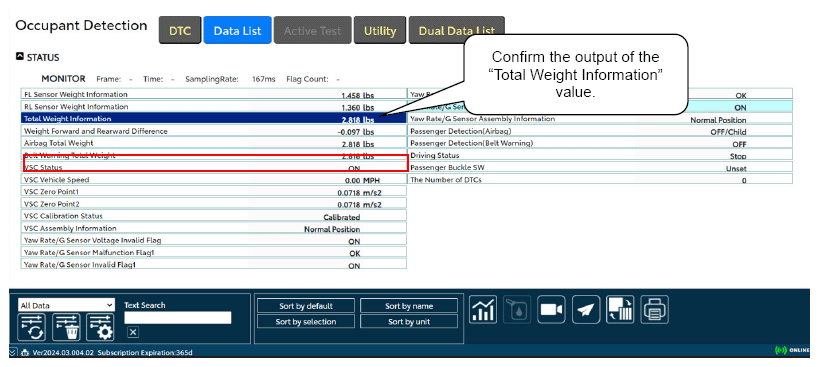Viewport: 819px width, 367px height.
Task: Click Sort by name button
Action: [409, 306]
